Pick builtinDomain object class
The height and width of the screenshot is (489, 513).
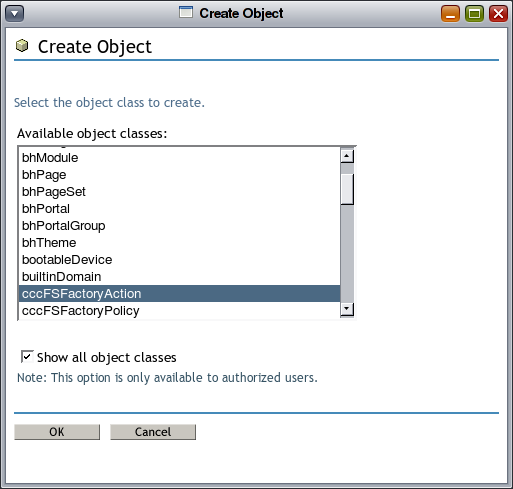coord(179,277)
